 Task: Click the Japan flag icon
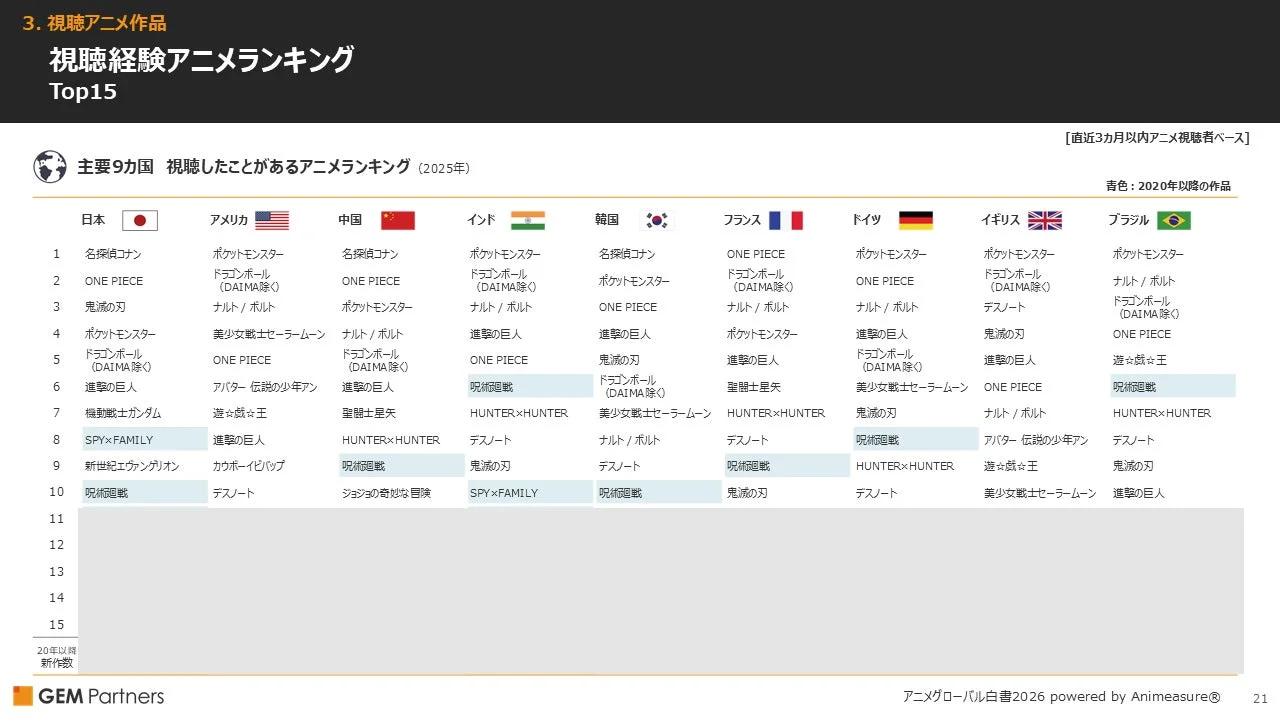(x=140, y=220)
